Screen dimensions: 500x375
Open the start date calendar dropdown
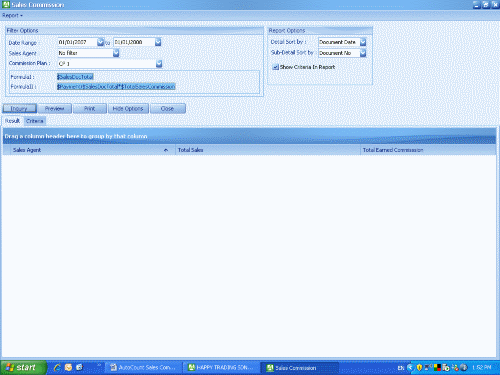tap(100, 42)
